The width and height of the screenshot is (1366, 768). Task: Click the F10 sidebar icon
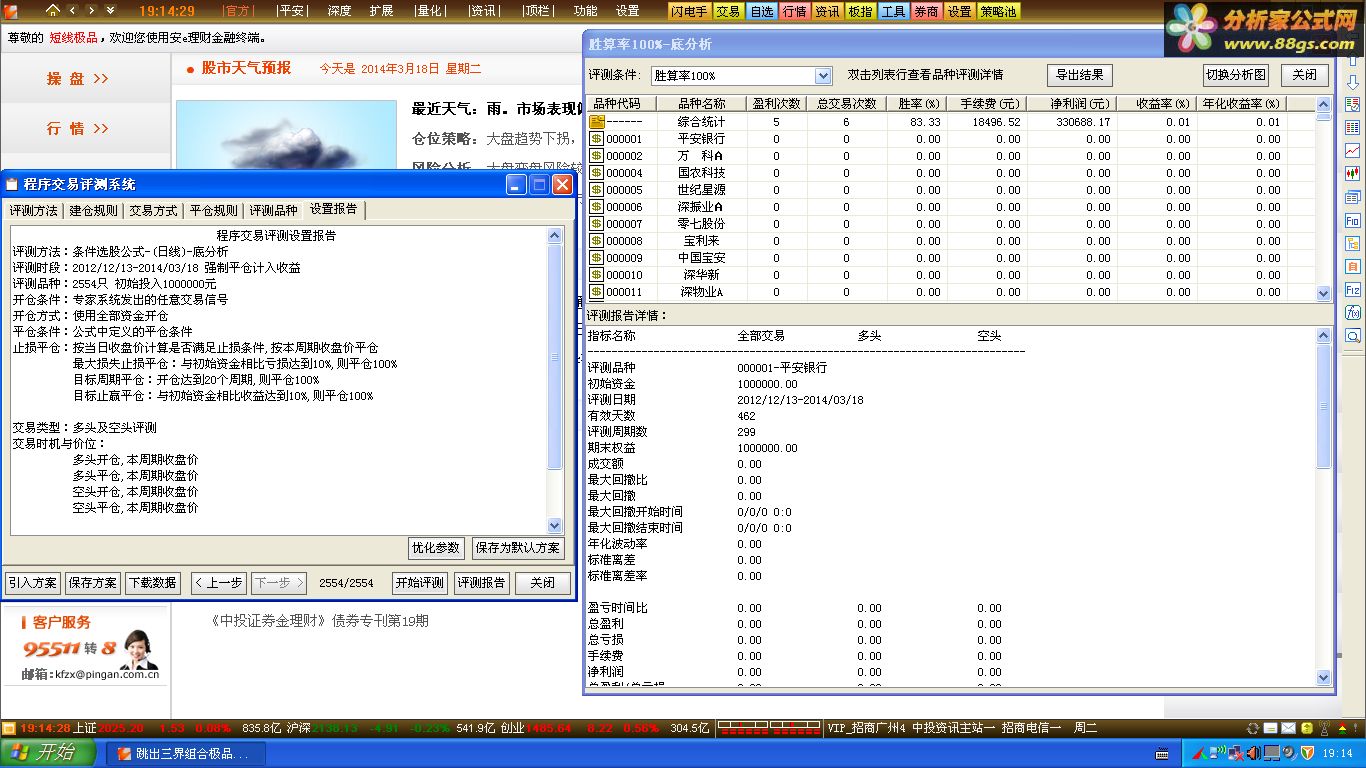point(1353,220)
